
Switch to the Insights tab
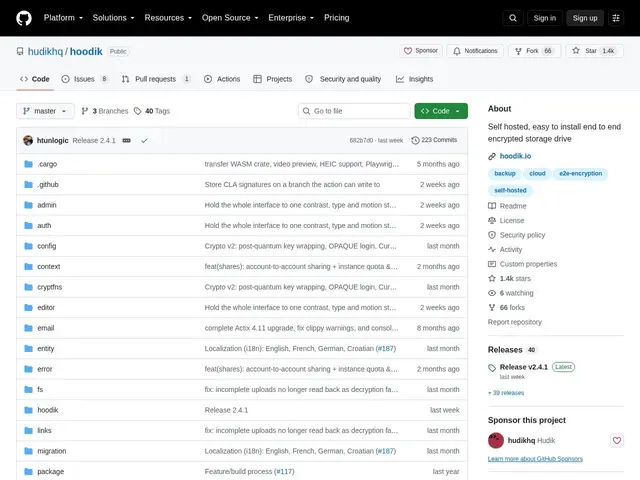pyautogui.click(x=414, y=79)
